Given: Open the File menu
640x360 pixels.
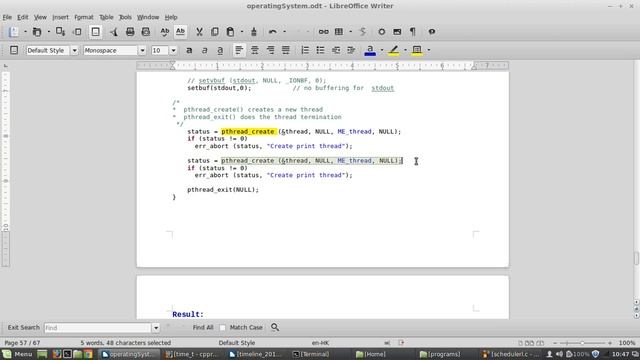Looking at the screenshot, I should (7, 17).
